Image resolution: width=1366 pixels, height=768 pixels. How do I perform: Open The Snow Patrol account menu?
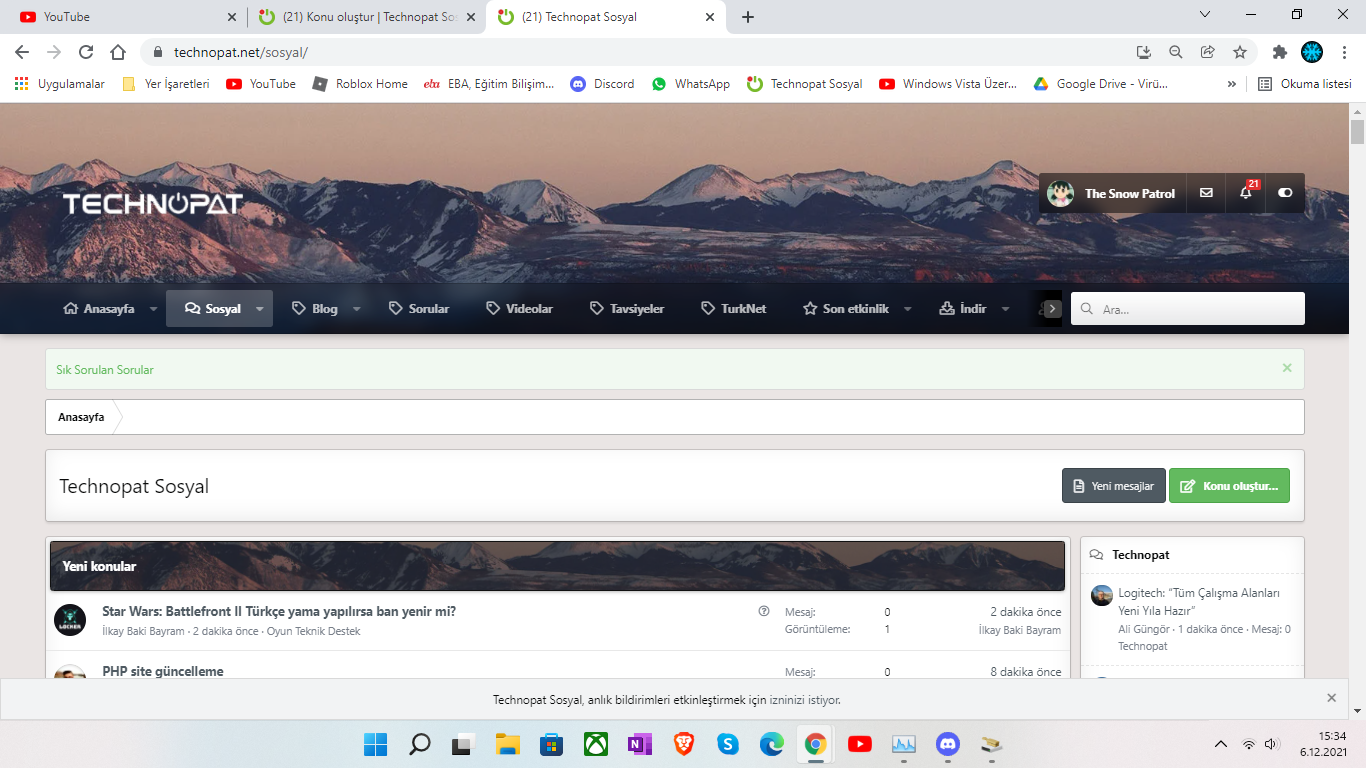tap(1112, 193)
